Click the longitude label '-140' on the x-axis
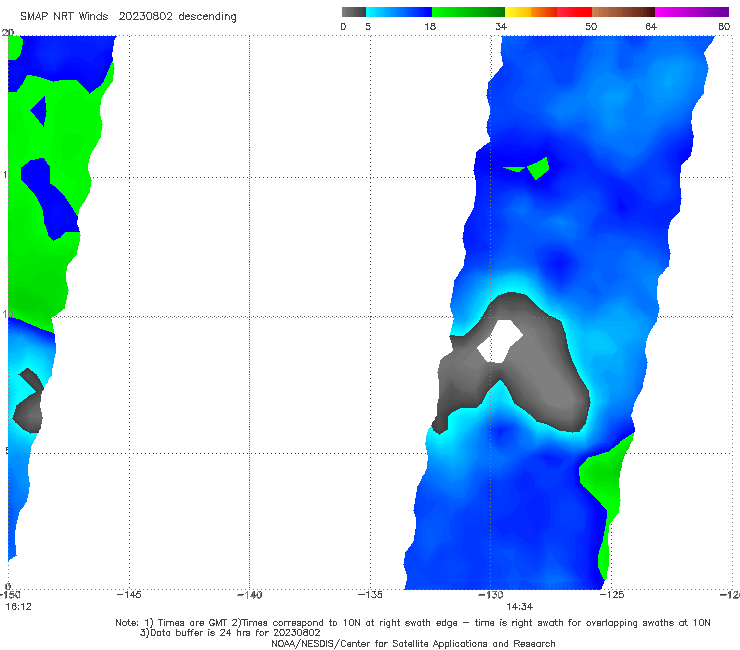This screenshot has height=650, width=740. (x=249, y=595)
